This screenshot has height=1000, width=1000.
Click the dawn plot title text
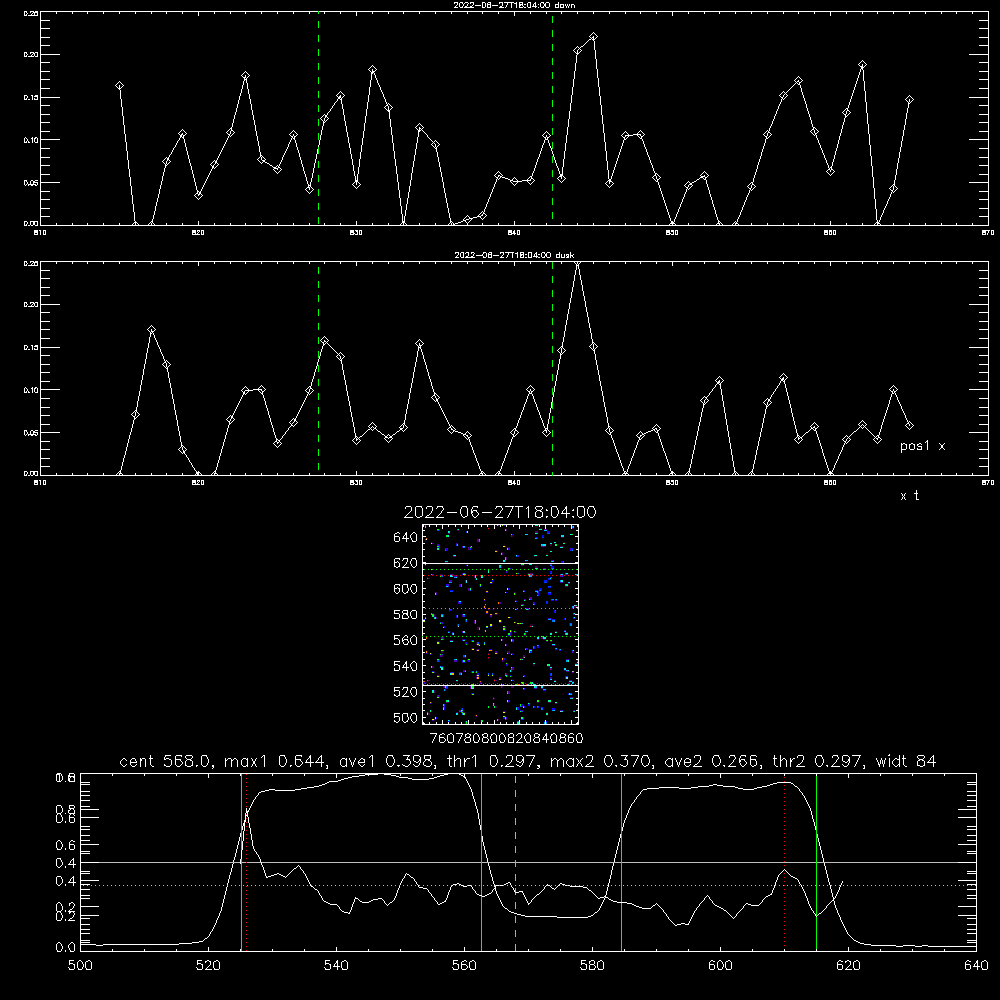coord(514,5)
